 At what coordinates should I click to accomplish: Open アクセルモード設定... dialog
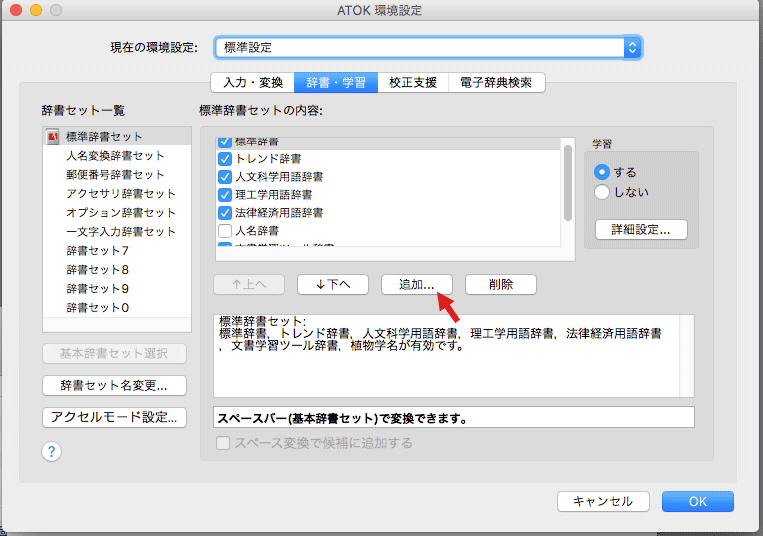114,417
